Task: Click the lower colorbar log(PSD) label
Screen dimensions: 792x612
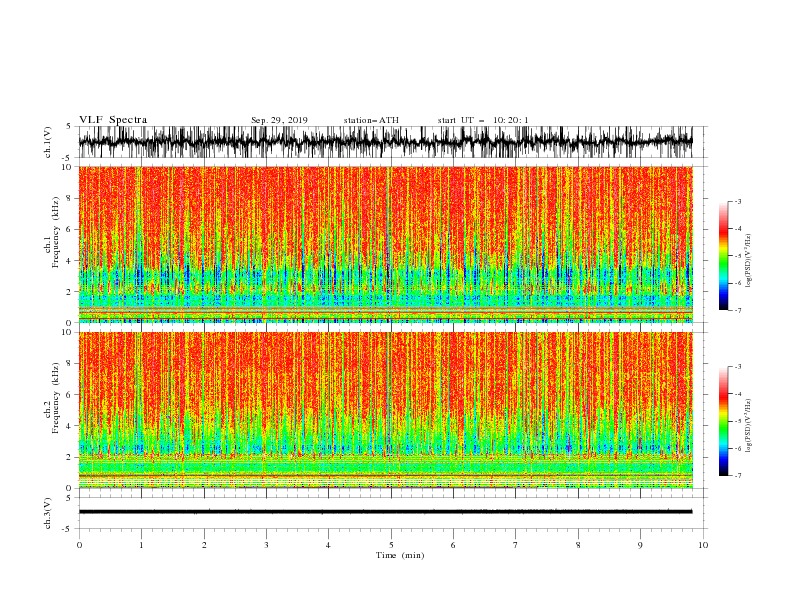Action: (749, 426)
